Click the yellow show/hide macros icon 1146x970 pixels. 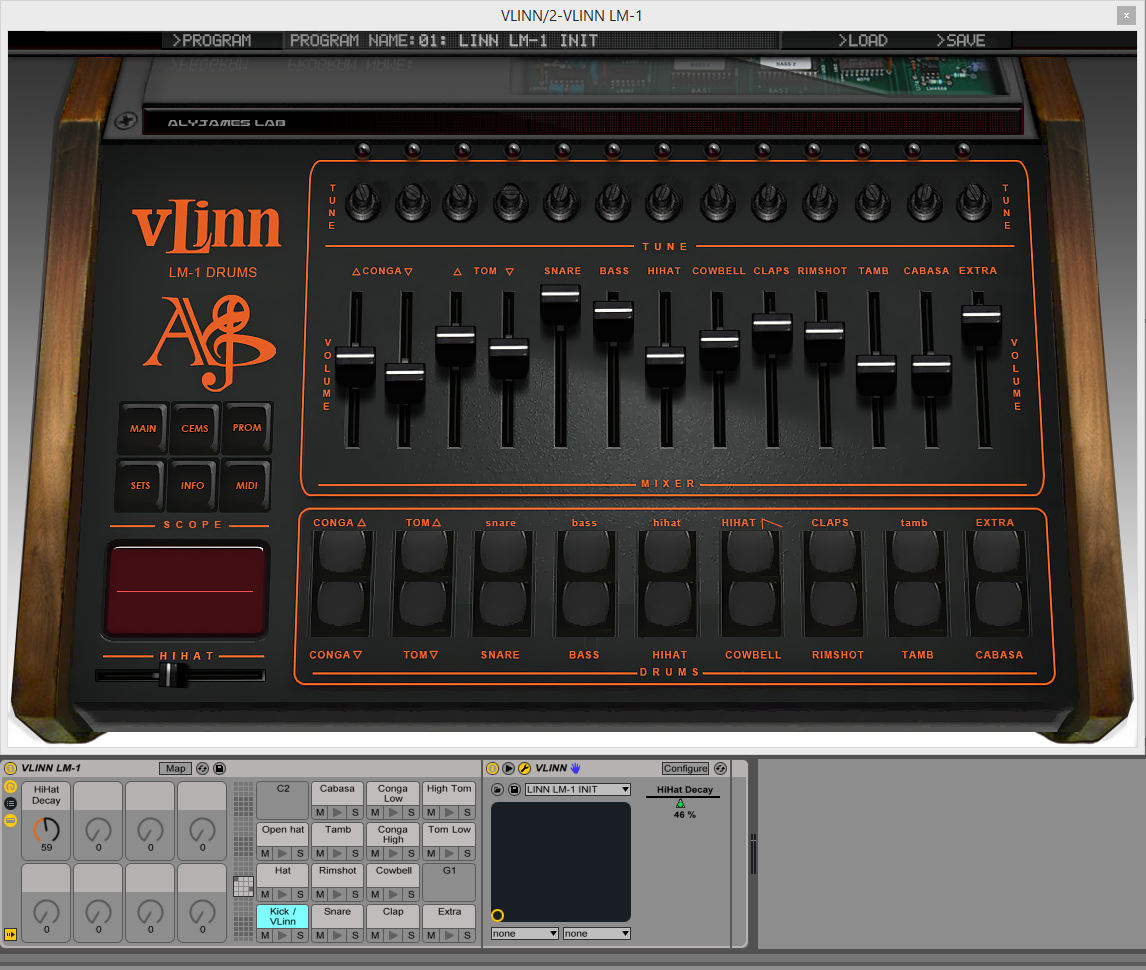pyautogui.click(x=11, y=787)
